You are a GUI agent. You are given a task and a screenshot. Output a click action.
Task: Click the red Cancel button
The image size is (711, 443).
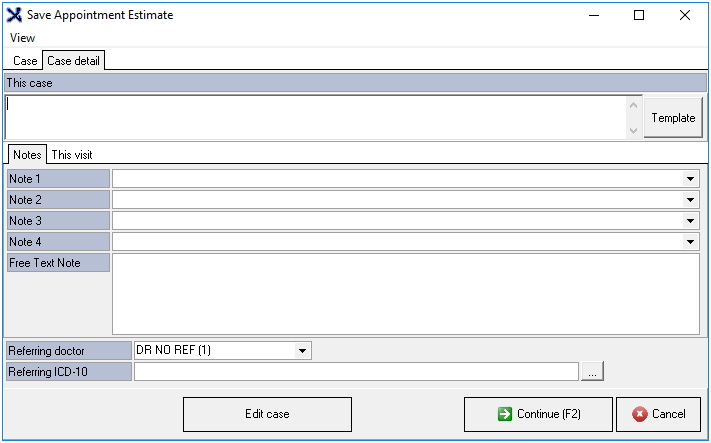pos(658,414)
